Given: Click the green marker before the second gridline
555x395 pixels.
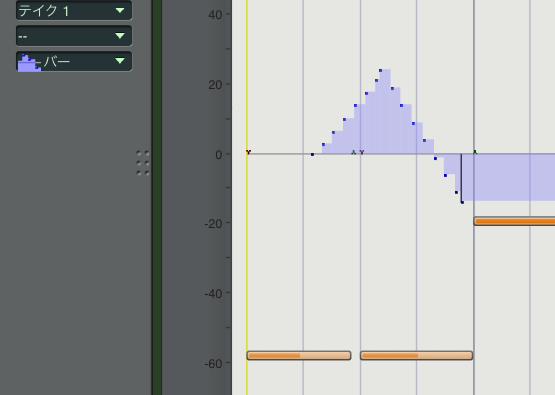Looking at the screenshot, I should (353, 152).
